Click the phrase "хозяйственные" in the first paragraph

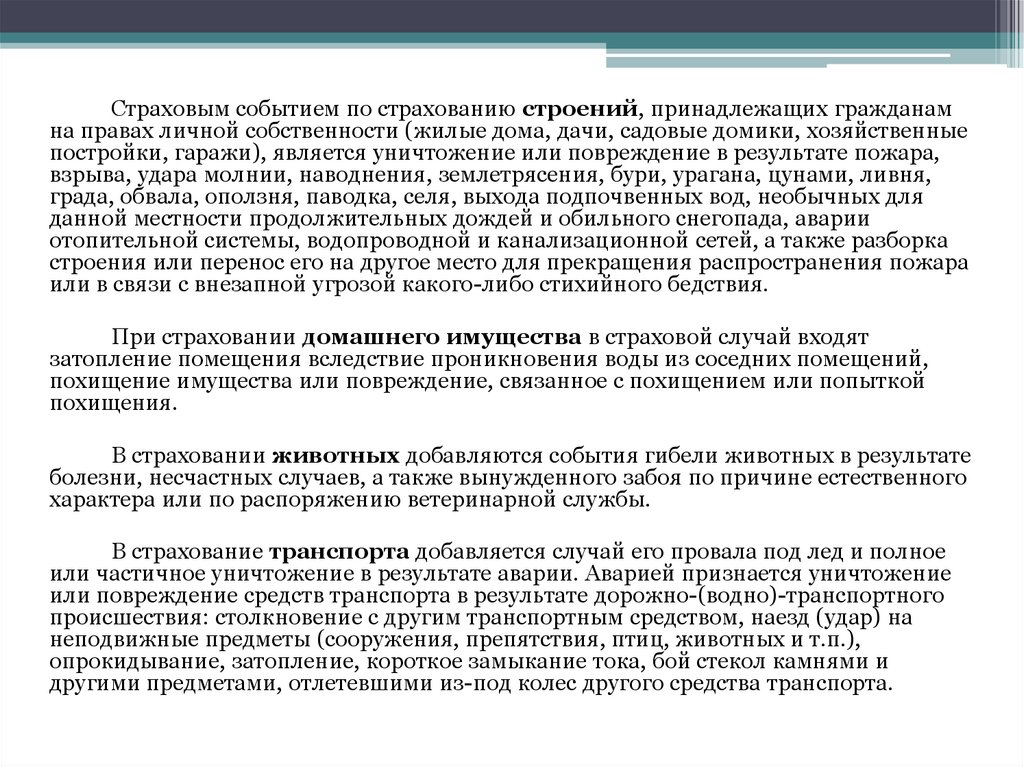tap(887, 131)
